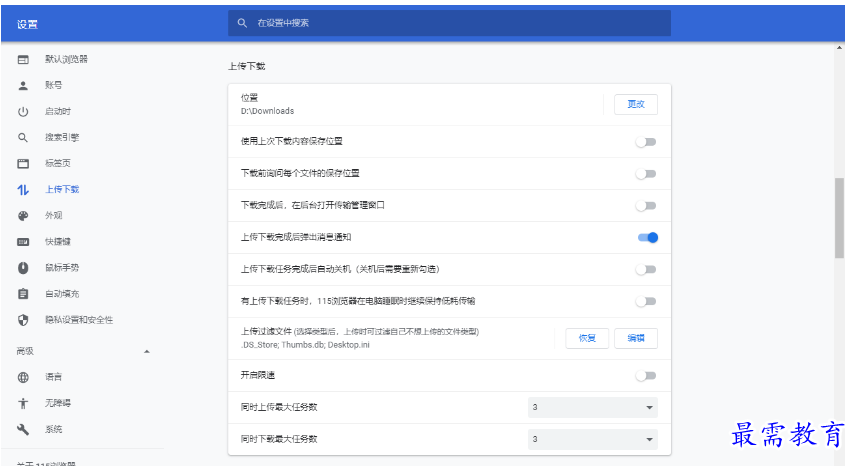This screenshot has height=466, width=853.
Task: Click the search magnifier icon in header
Action: click(x=242, y=23)
